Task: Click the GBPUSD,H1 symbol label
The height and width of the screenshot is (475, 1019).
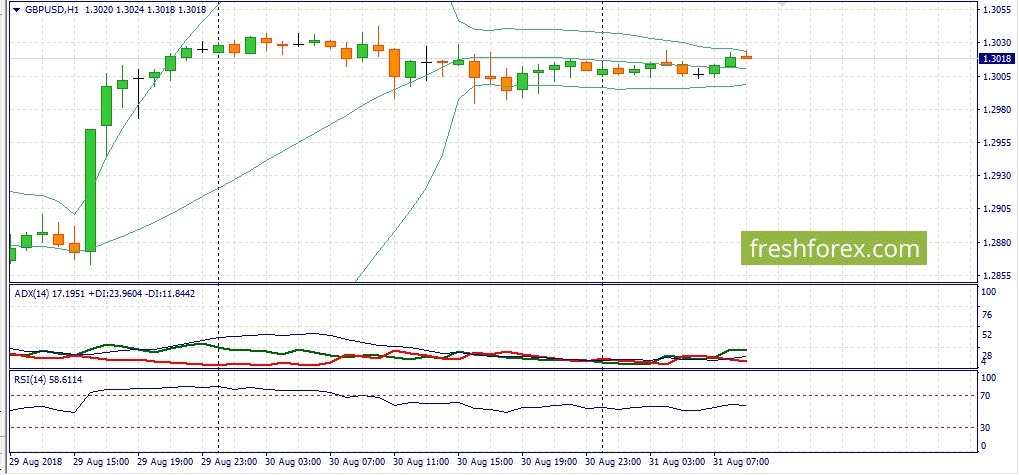Action: pos(51,10)
